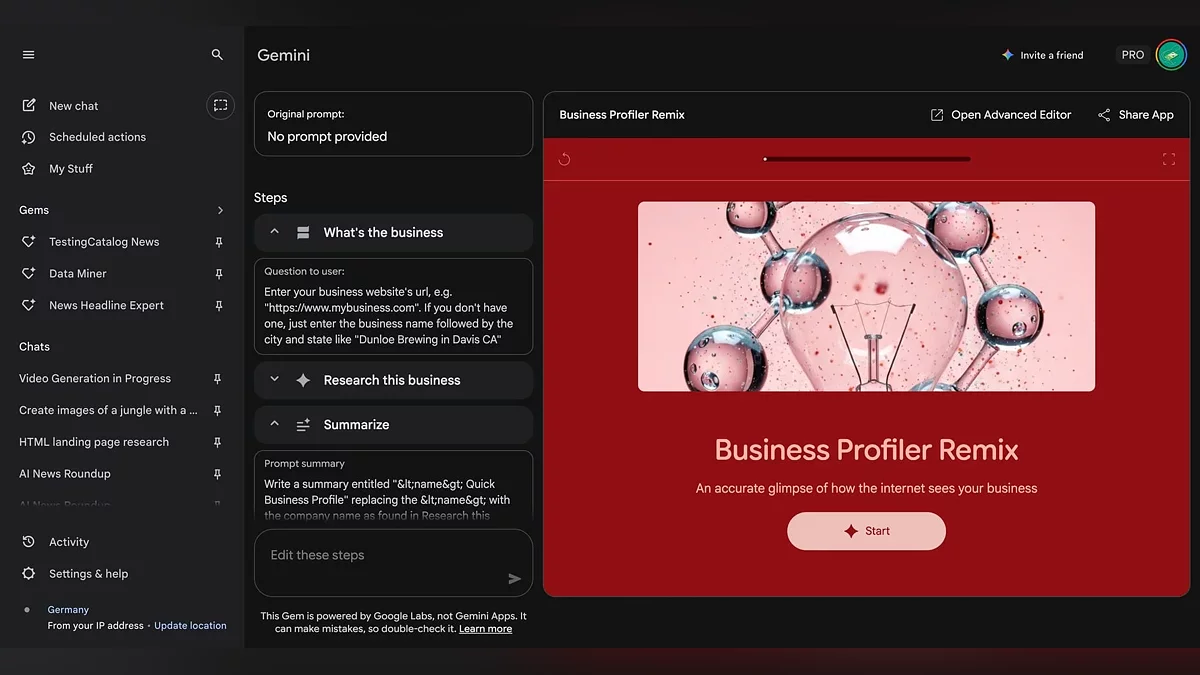
Task: Click the Prompt summary text box
Action: coord(393,487)
